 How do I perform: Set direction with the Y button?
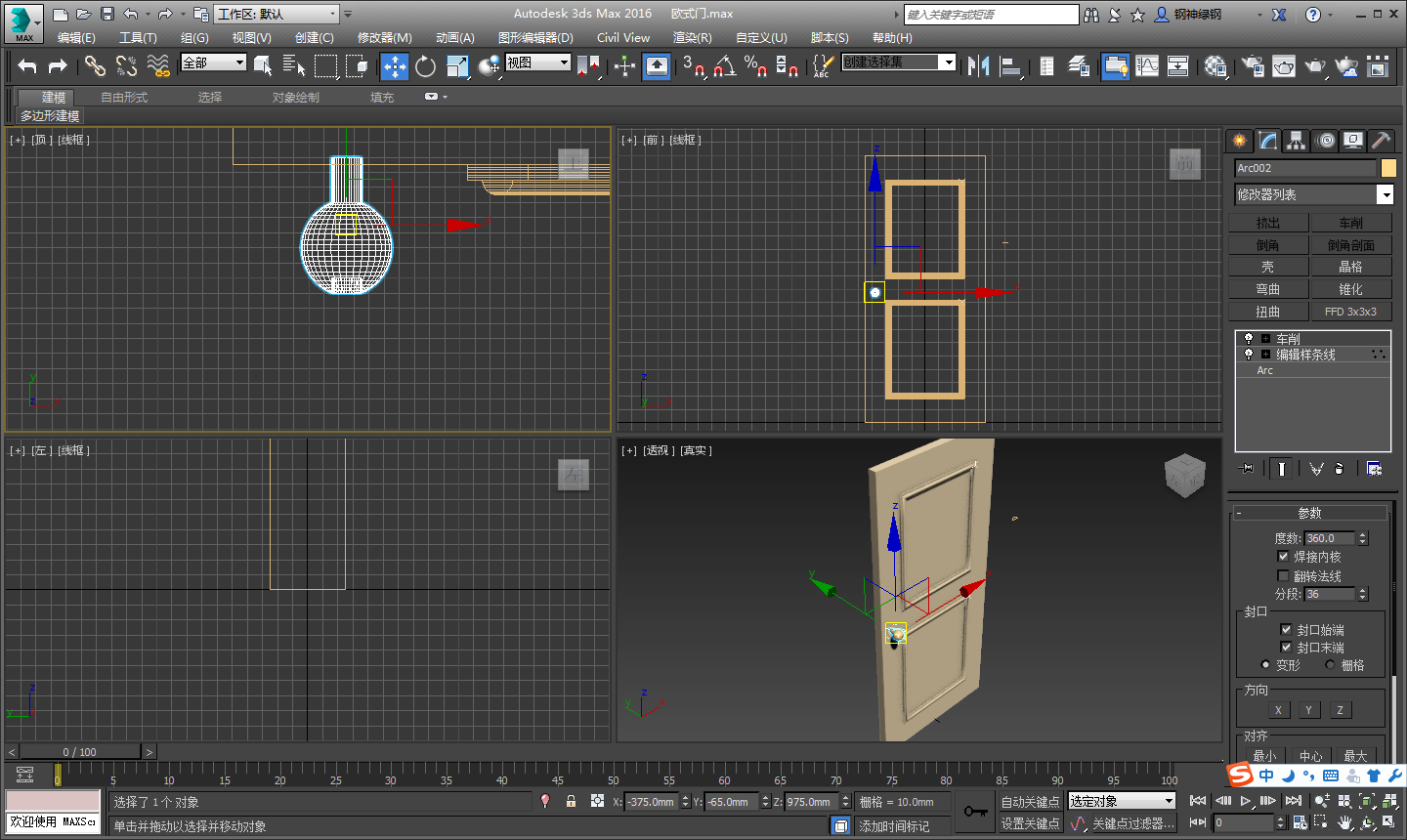click(1308, 710)
